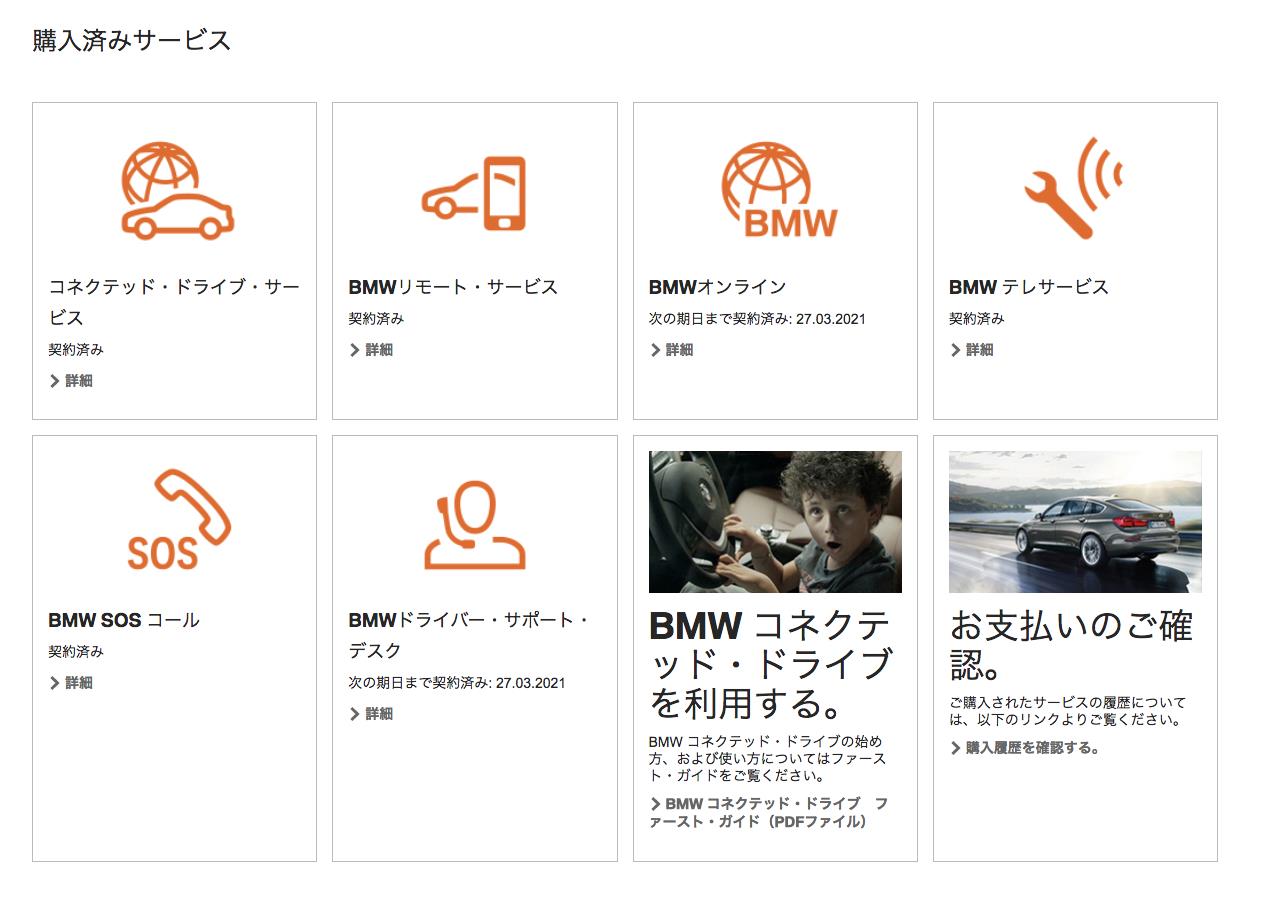Open 詳細 under BMWドライバー・サポート・デスク
This screenshot has height=900, width=1270.
click(371, 714)
